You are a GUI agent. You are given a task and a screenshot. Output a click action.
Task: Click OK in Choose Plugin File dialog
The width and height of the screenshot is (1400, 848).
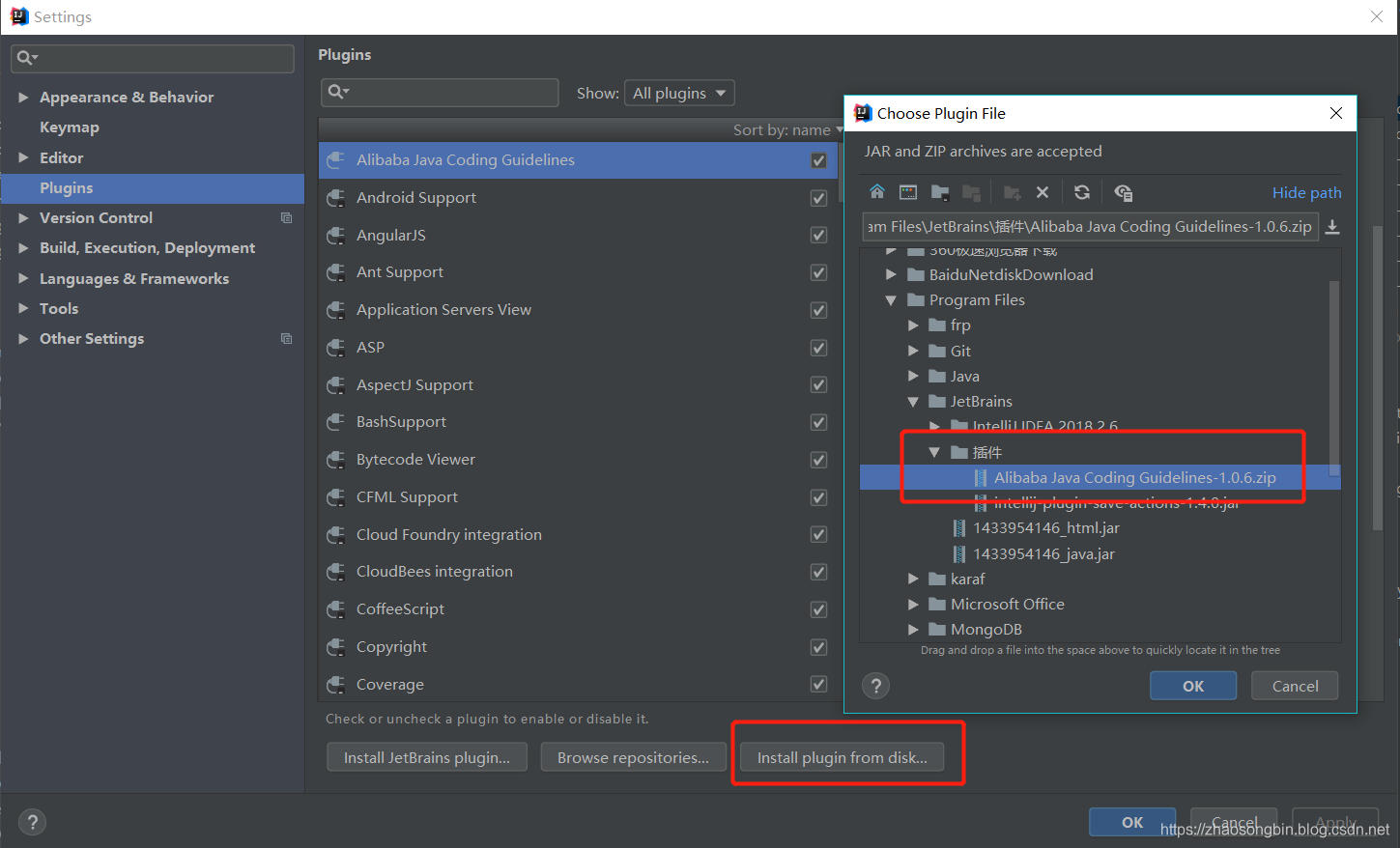coord(1193,686)
